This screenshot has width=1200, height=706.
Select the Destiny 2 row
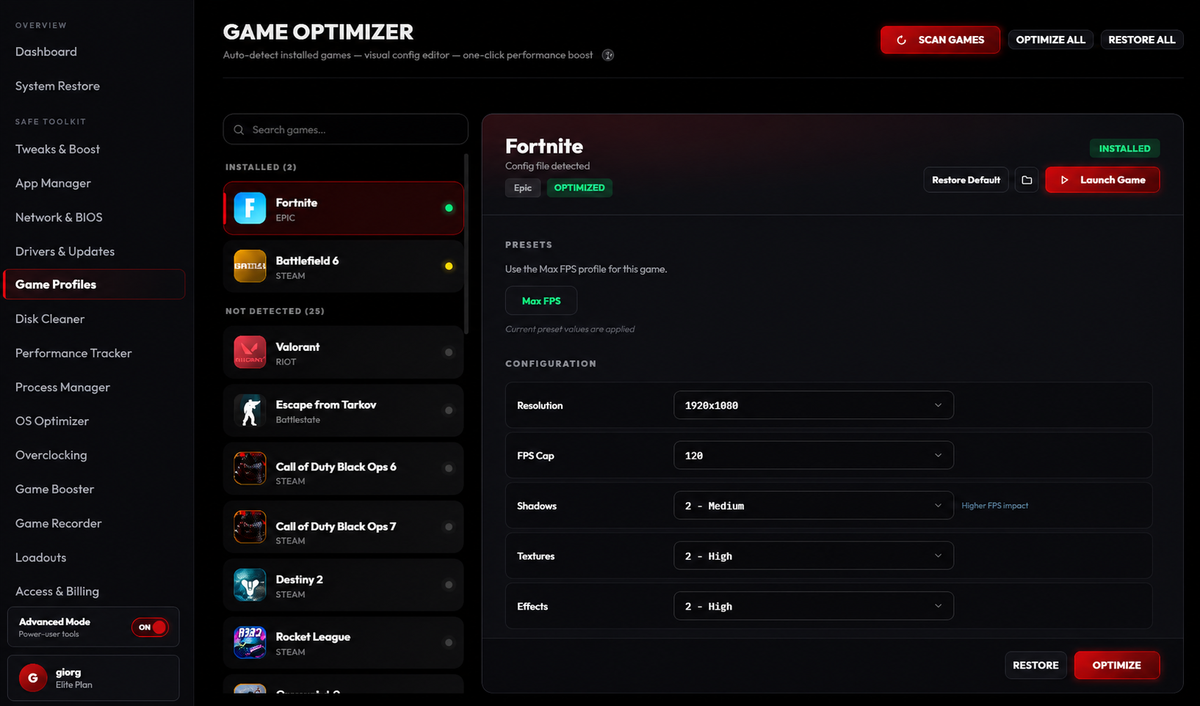click(344, 585)
